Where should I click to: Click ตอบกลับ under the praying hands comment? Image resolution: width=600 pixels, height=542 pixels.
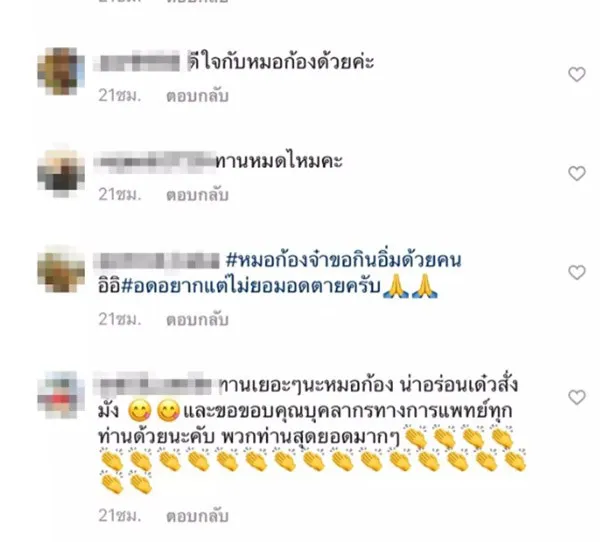pos(197,320)
